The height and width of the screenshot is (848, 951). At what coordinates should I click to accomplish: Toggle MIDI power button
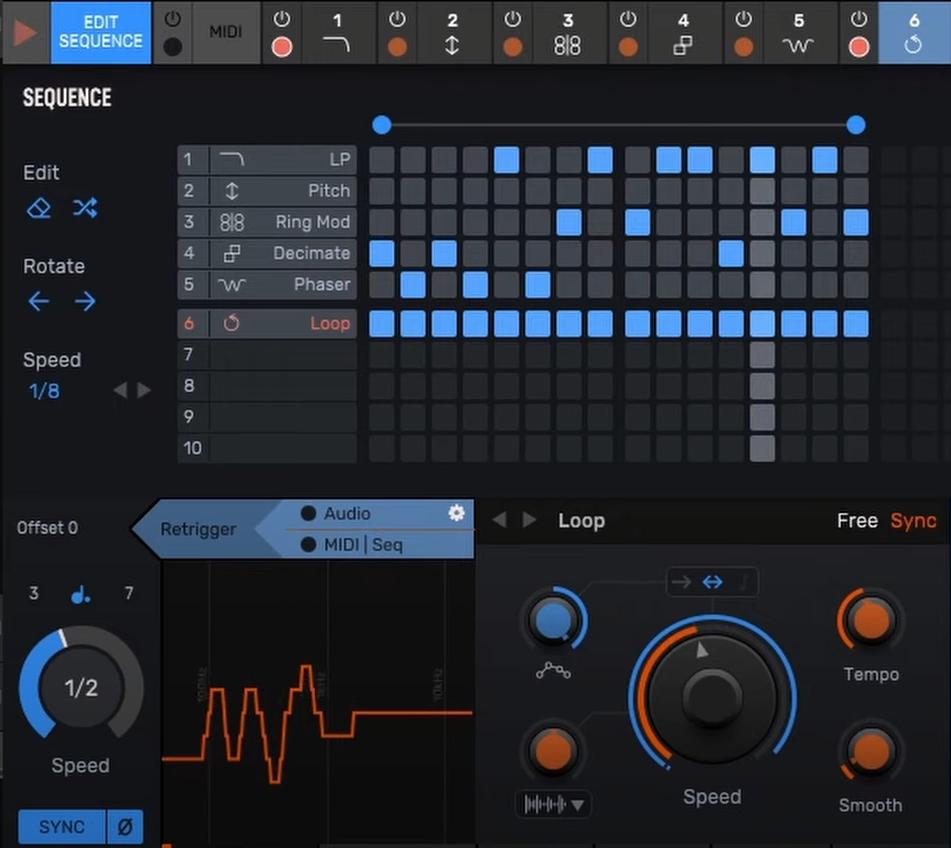(172, 19)
